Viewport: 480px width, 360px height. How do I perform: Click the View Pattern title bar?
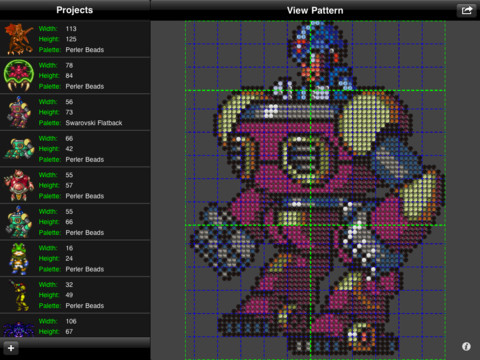(x=315, y=10)
